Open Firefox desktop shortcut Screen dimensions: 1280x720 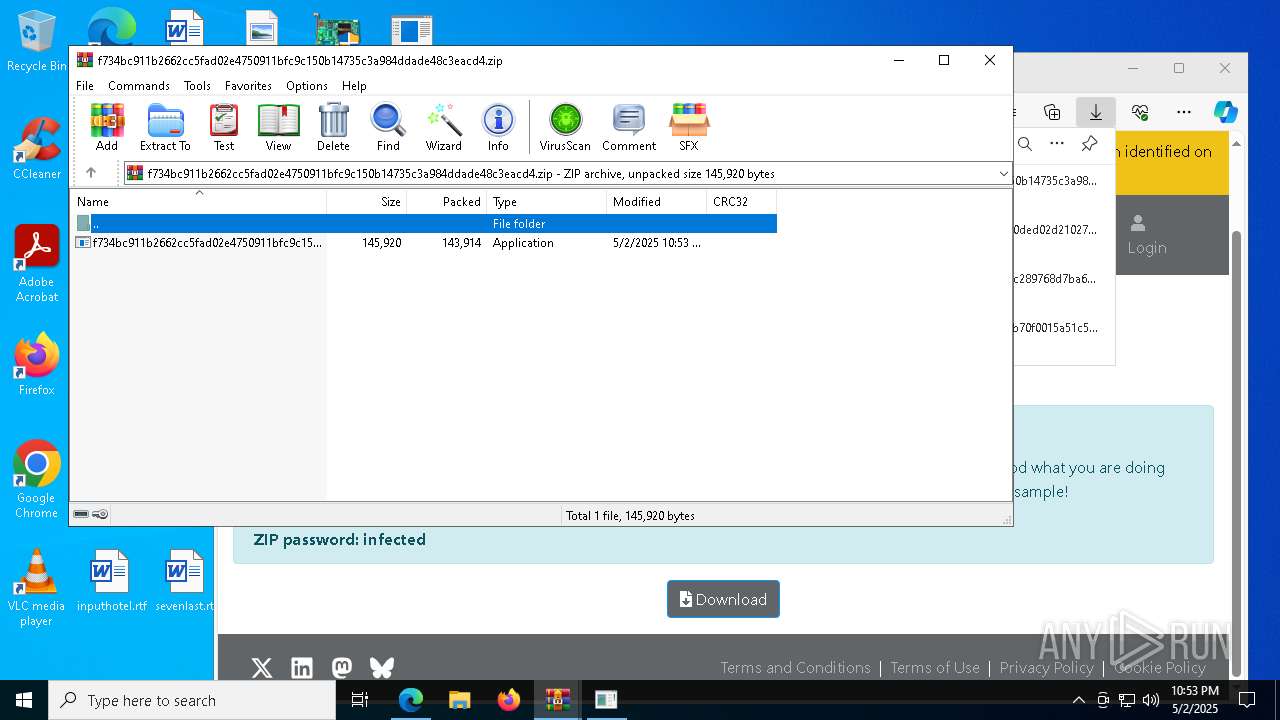coord(36,365)
